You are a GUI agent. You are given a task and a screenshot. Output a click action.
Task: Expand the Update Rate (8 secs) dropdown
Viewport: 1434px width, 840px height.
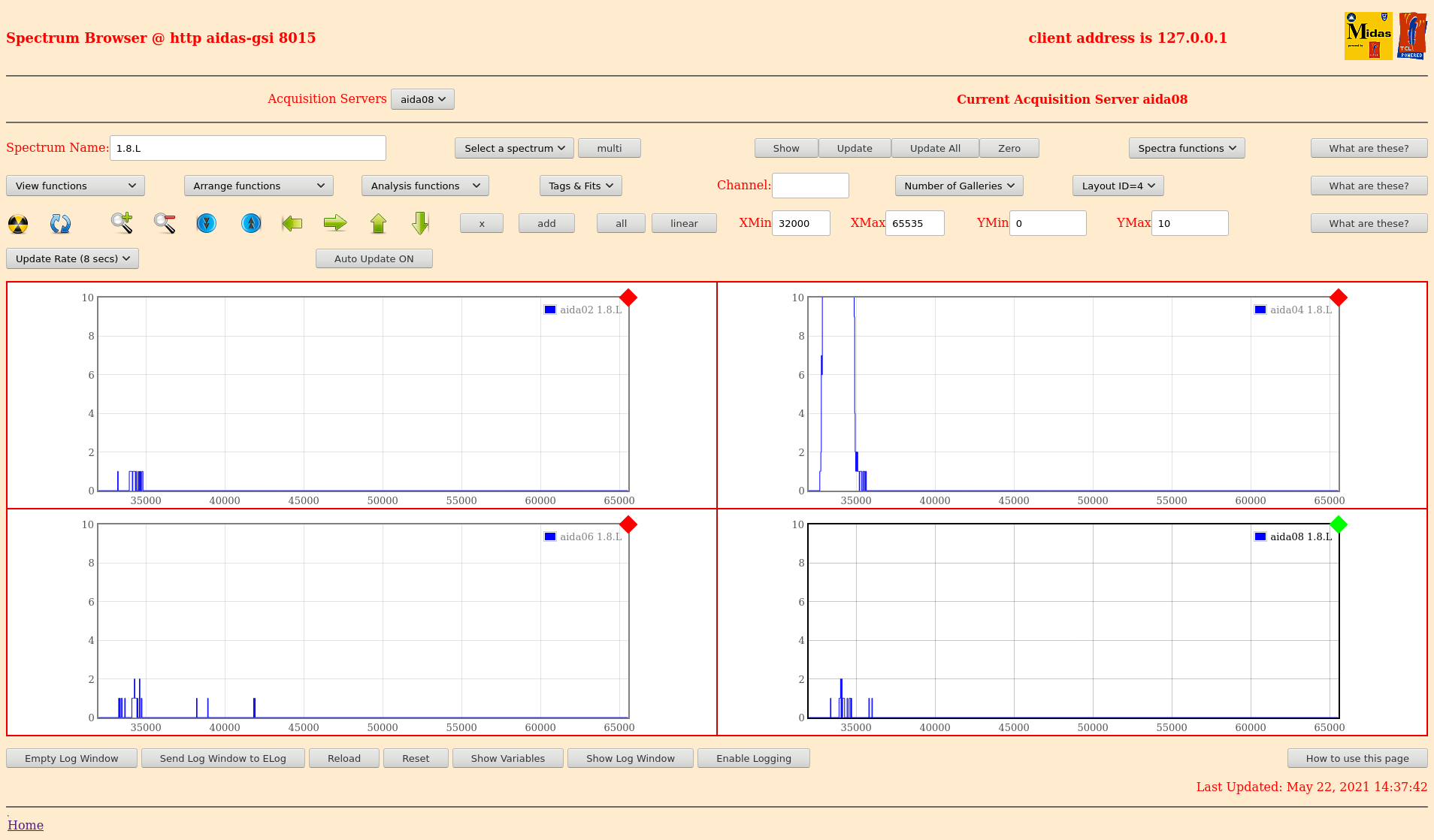(72, 258)
